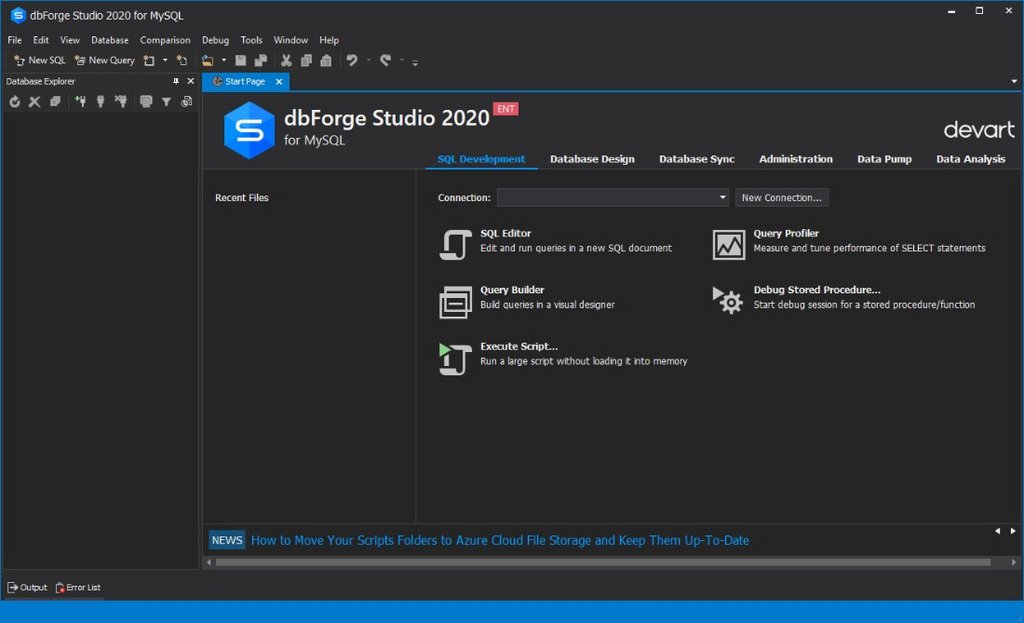Show next news item arrow
The height and width of the screenshot is (623, 1024).
tap(1013, 531)
